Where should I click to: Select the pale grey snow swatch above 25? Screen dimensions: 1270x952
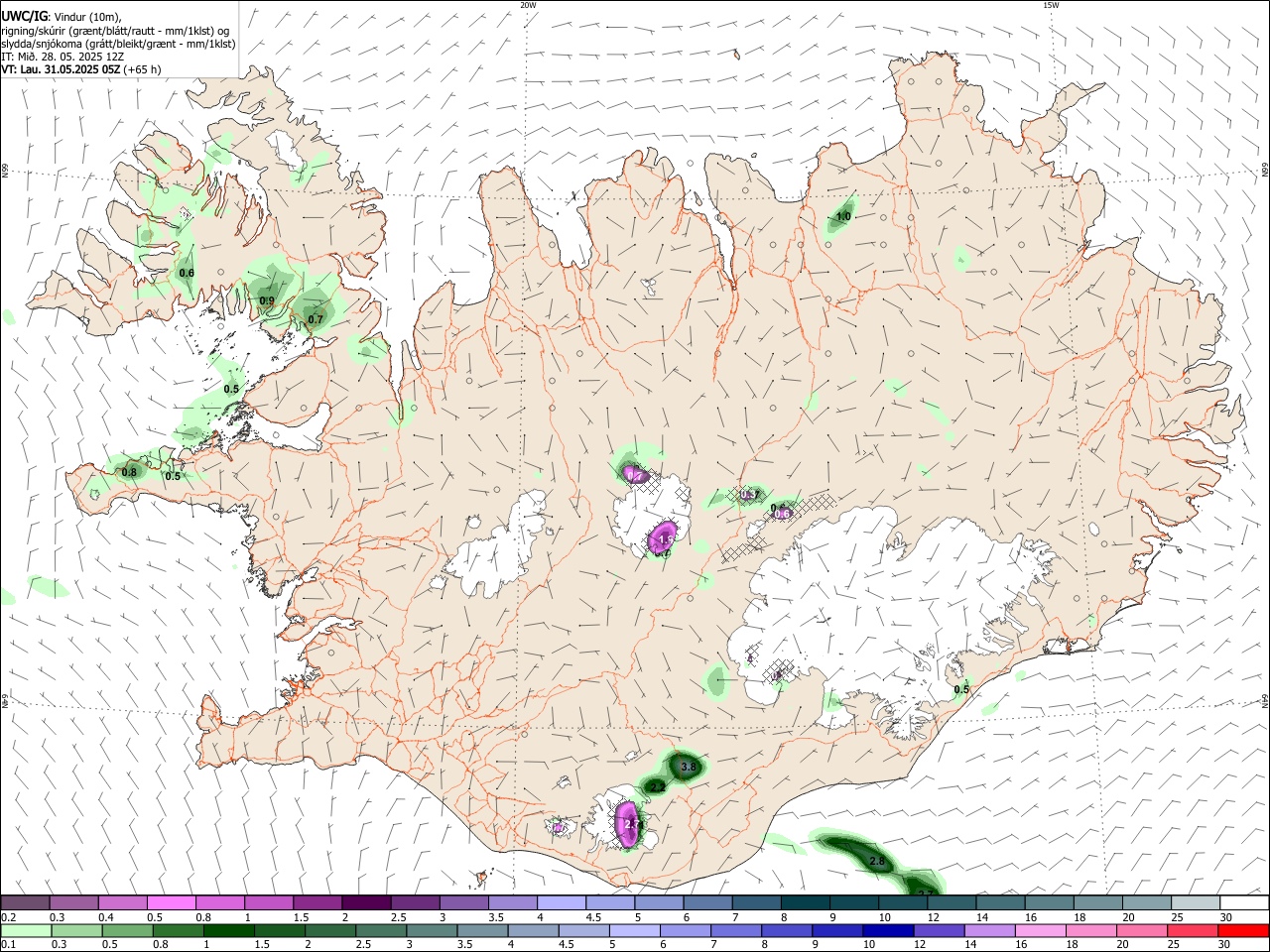[1195, 902]
